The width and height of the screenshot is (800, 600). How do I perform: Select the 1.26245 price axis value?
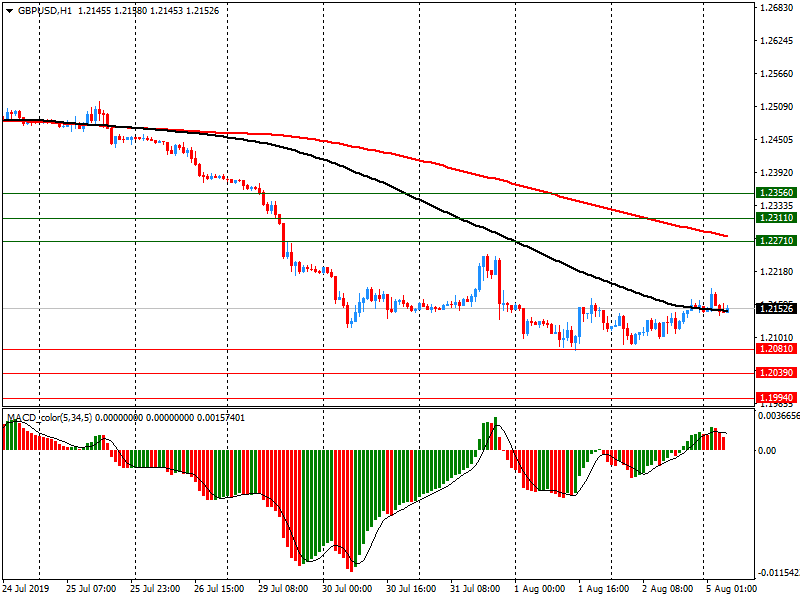[x=777, y=41]
